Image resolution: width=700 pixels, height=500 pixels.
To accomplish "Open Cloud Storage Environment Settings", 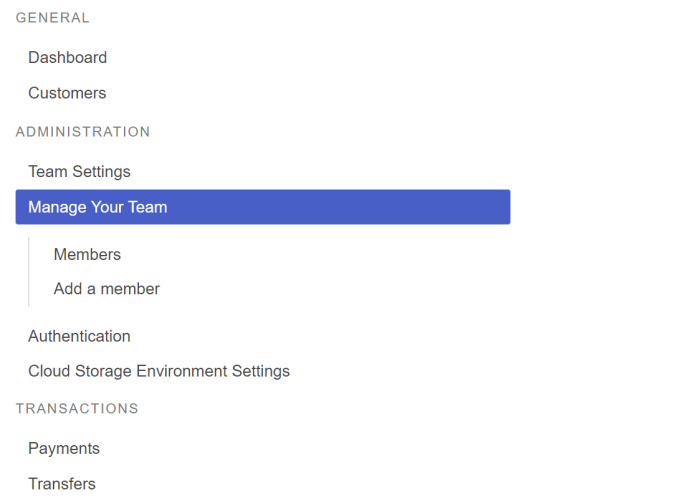I will coord(158,371).
